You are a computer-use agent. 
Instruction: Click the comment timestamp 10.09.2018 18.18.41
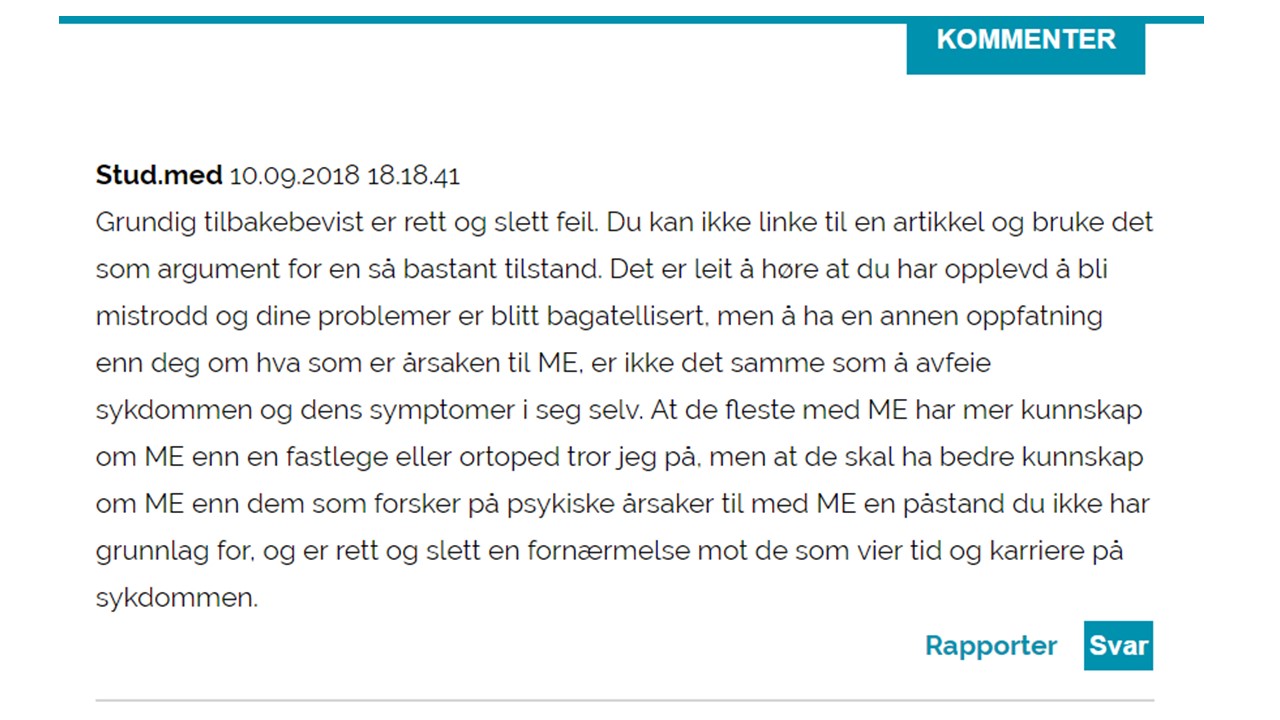[x=344, y=177]
